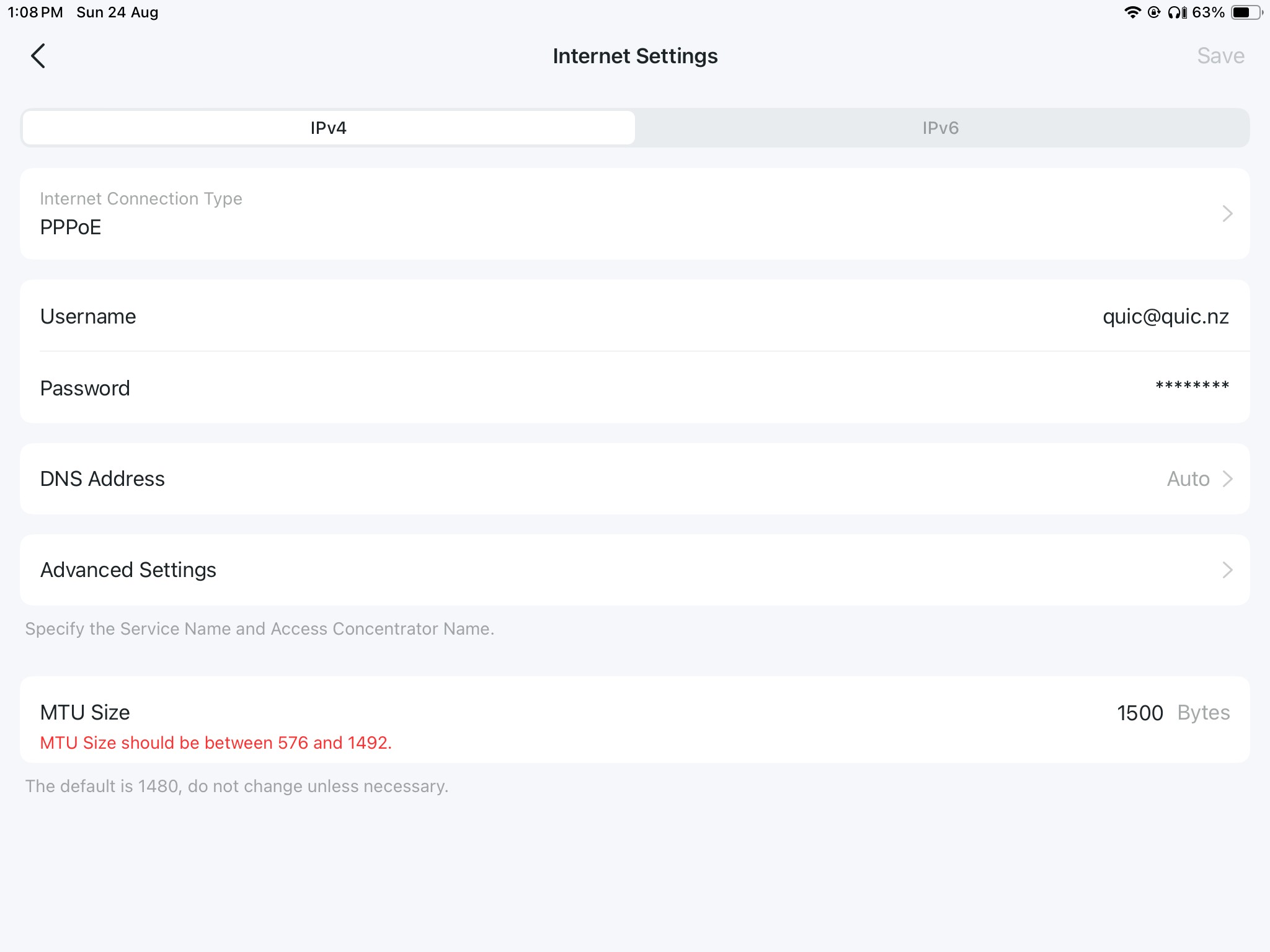Expand the Internet Connection Type chevron
This screenshot has height=952, width=1270.
coord(1227,214)
